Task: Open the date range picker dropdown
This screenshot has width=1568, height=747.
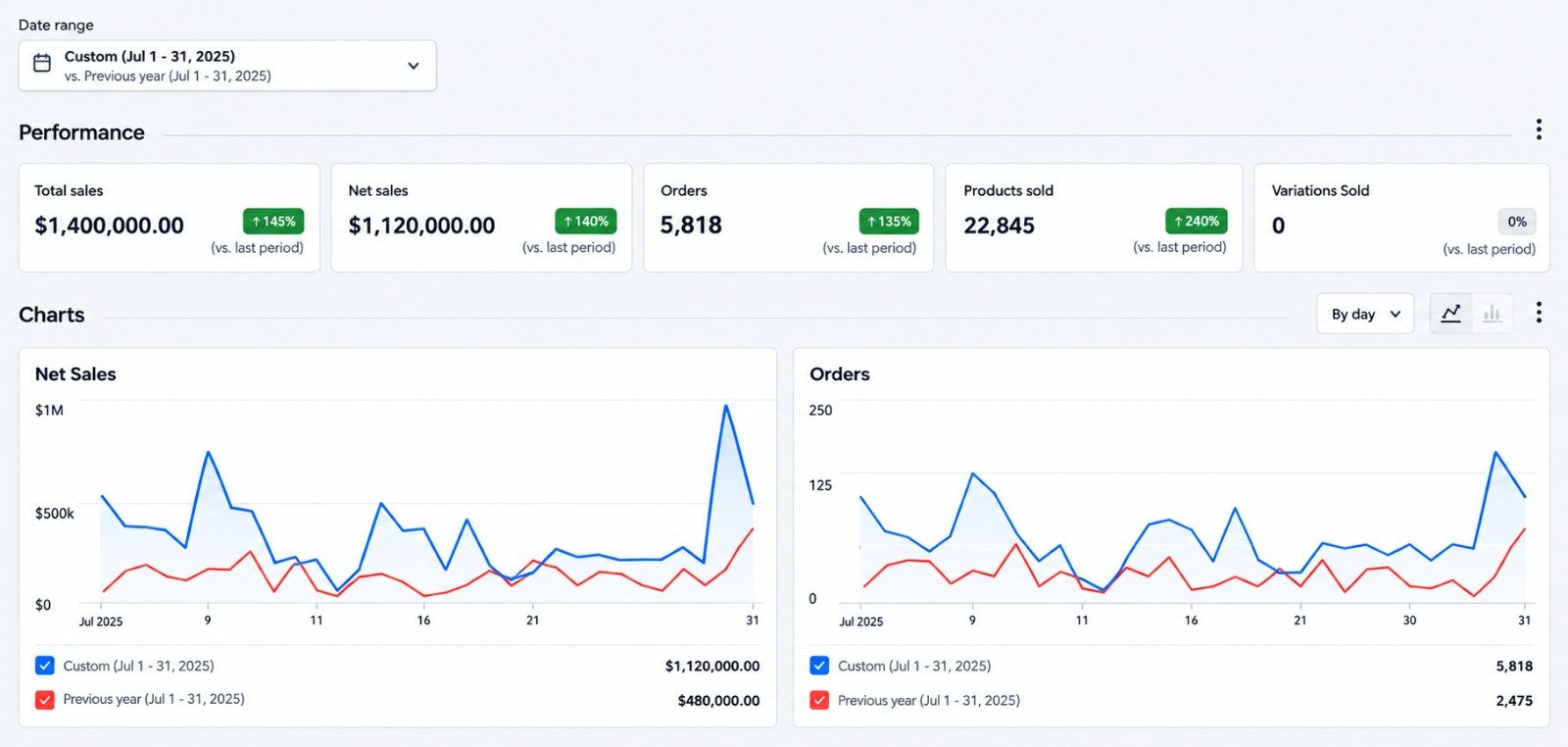Action: click(227, 66)
